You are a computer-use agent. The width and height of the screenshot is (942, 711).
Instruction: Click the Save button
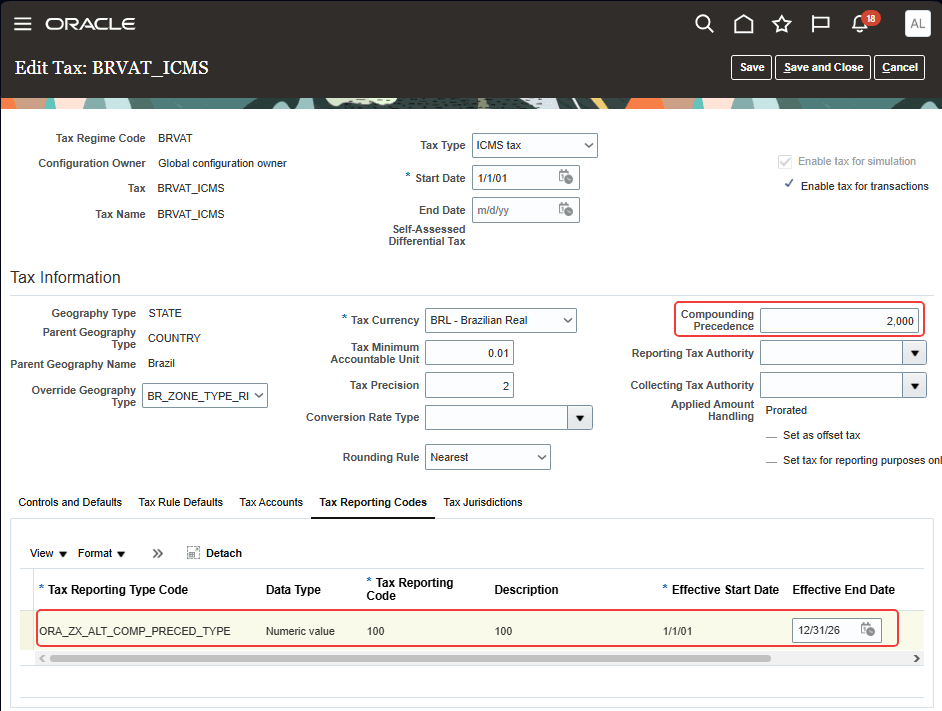point(752,67)
